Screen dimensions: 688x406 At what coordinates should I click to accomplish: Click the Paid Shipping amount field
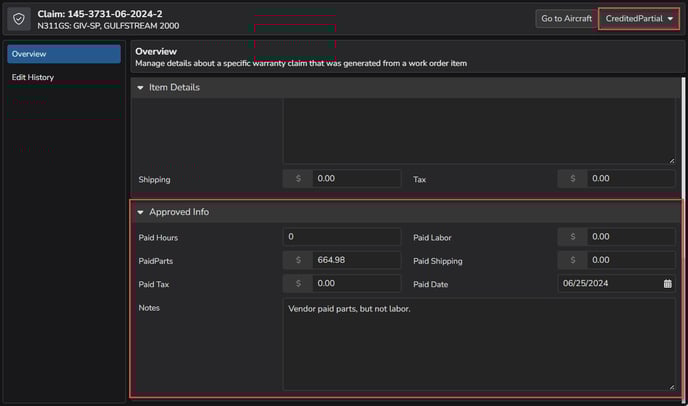tap(631, 260)
